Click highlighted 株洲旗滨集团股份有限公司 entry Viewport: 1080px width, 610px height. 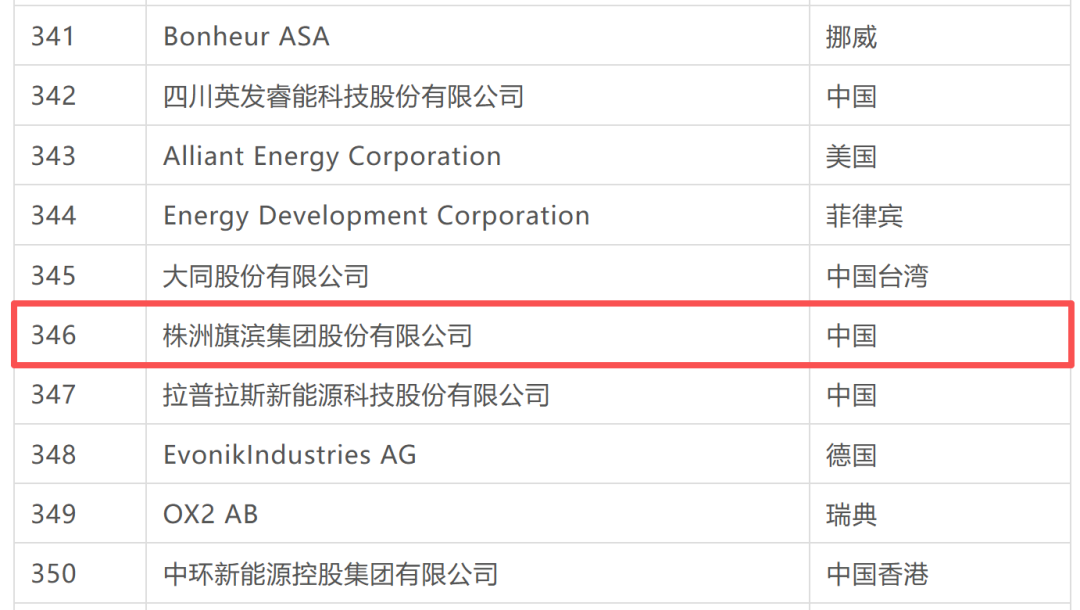(317, 336)
